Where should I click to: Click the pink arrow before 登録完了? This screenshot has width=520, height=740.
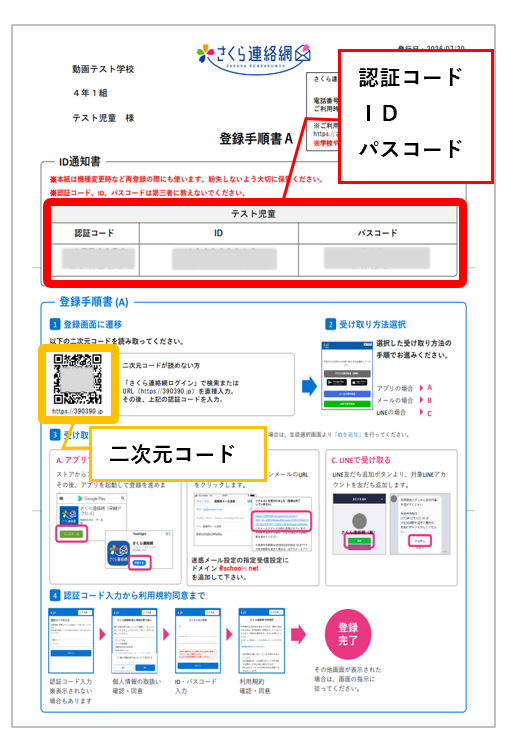click(x=298, y=634)
